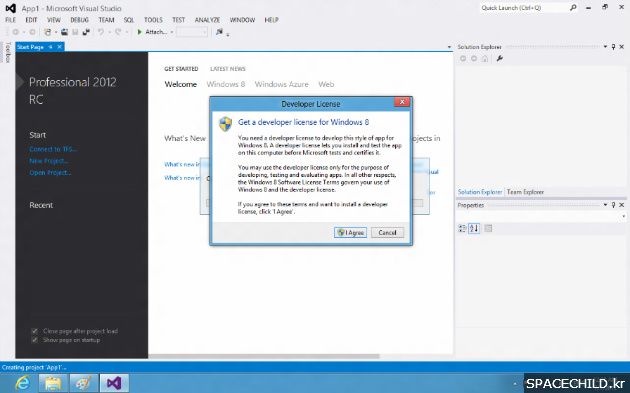Viewport: 630px width, 393px height.
Task: Click the Visual Studio taskbar icon
Action: tap(115, 383)
